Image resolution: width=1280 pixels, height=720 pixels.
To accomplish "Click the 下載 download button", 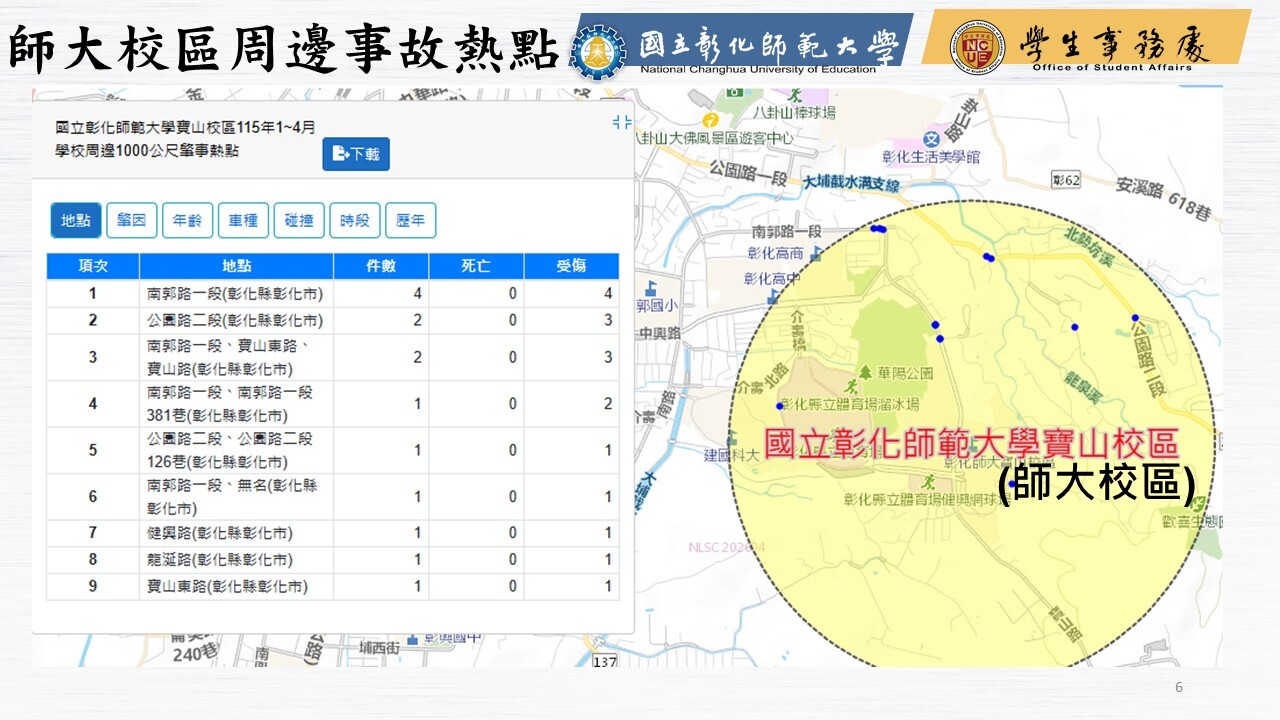I will pyautogui.click(x=356, y=154).
